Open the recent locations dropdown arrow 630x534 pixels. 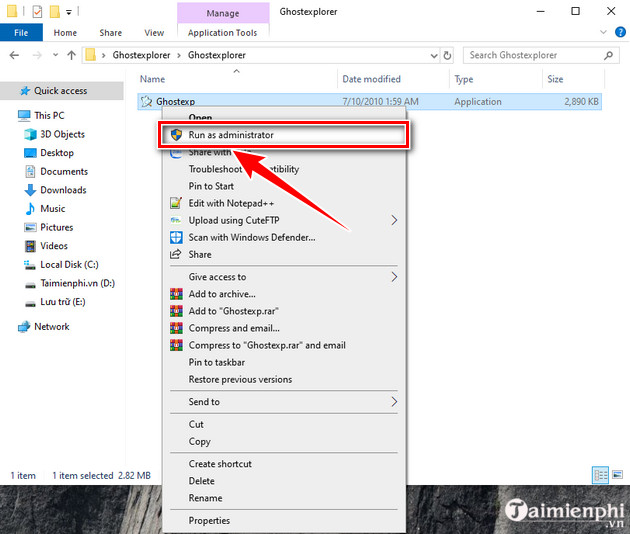(55, 55)
